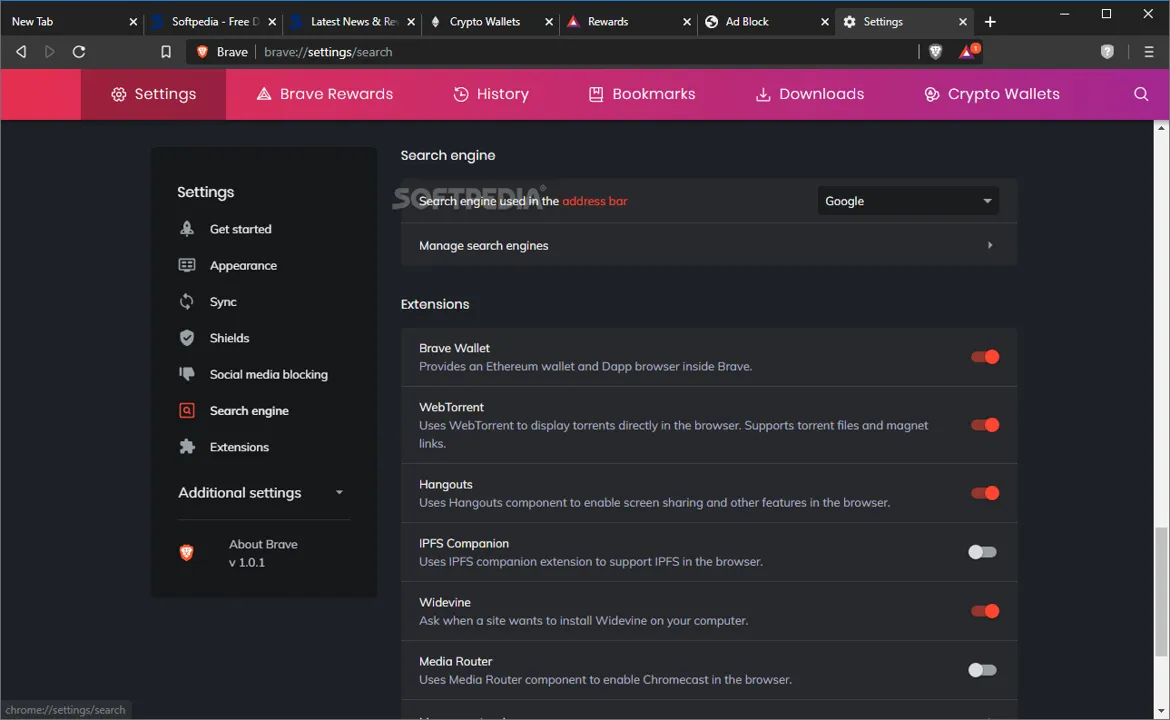Screen dimensions: 1170x720
Task: Open Downloads in the pink header
Action: pos(810,94)
